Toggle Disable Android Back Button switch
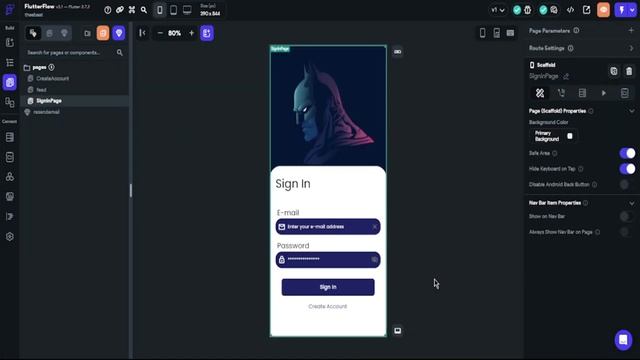This screenshot has width=640, height=360. point(627,184)
